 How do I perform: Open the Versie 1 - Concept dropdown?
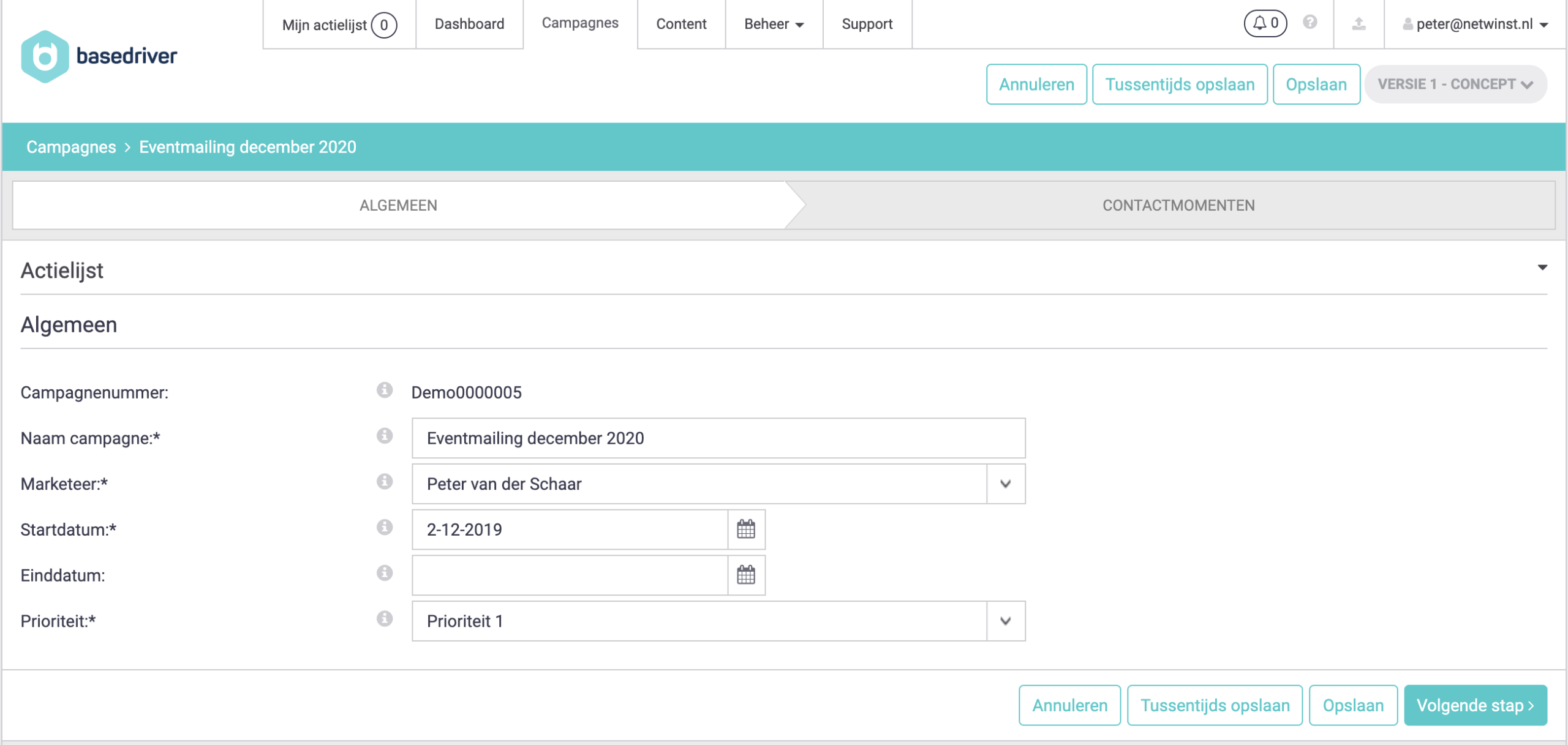[x=1455, y=84]
